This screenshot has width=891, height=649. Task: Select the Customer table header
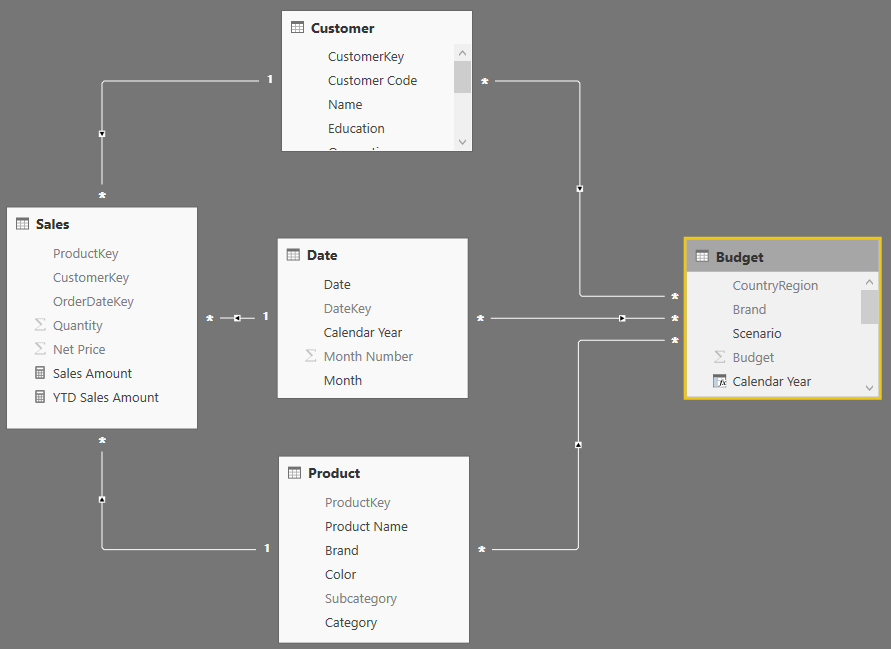(x=377, y=28)
